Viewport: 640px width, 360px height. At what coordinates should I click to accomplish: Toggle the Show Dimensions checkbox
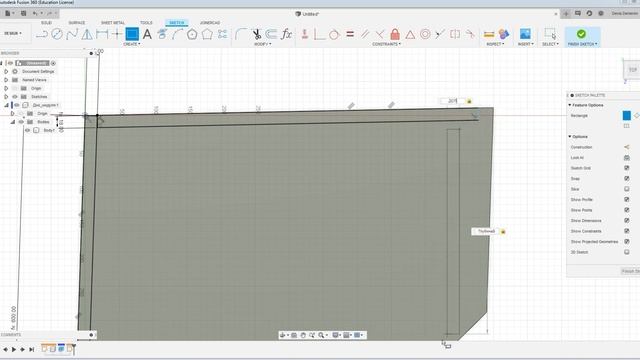(x=627, y=220)
